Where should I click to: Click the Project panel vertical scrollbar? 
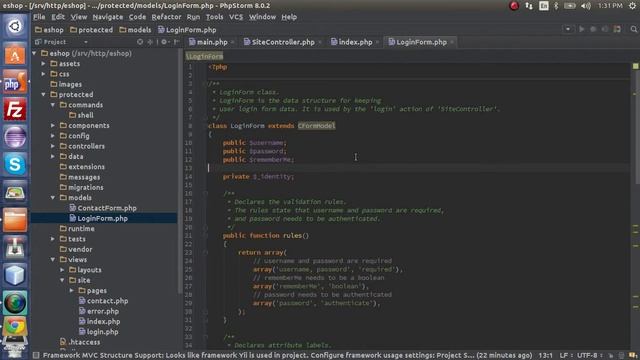click(180, 171)
